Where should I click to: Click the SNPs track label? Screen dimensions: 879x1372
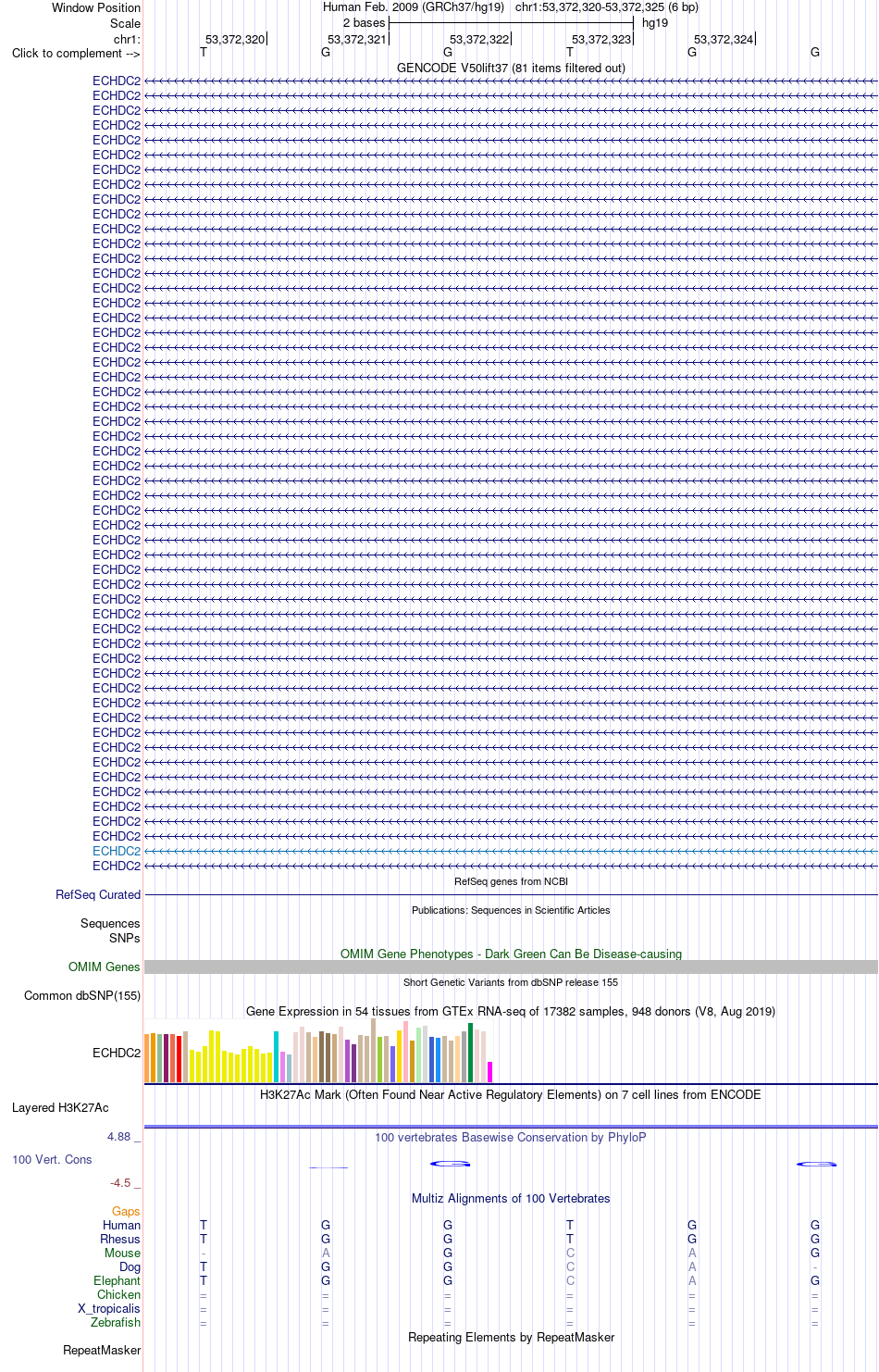(124, 939)
